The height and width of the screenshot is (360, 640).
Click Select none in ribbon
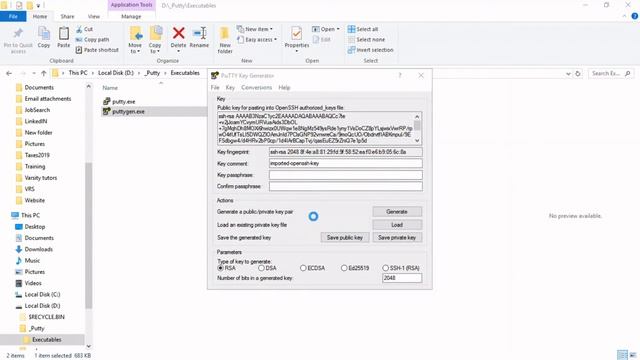point(366,40)
